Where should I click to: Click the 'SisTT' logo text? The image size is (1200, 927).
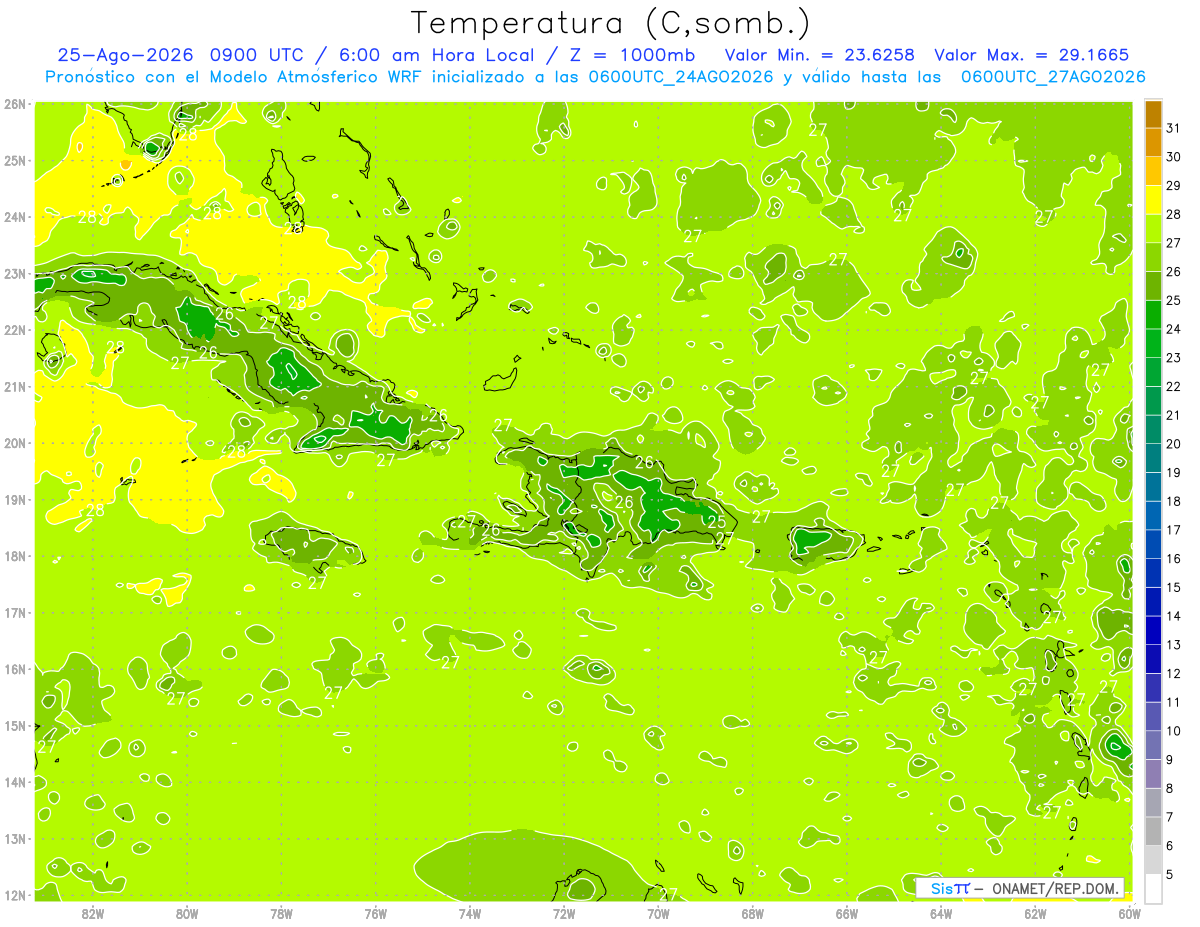pos(950,888)
